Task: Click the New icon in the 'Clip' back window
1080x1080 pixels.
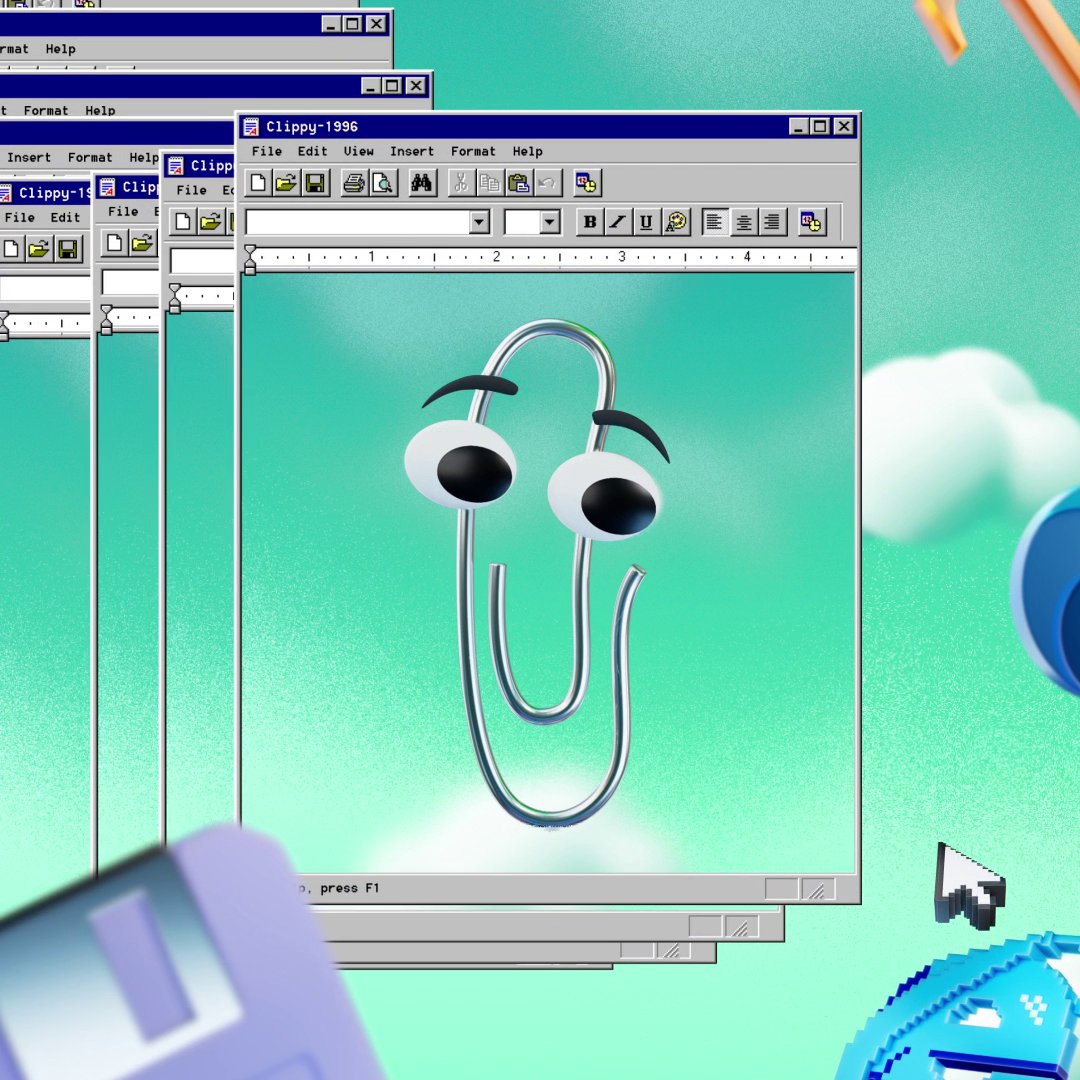Action: click(x=115, y=243)
